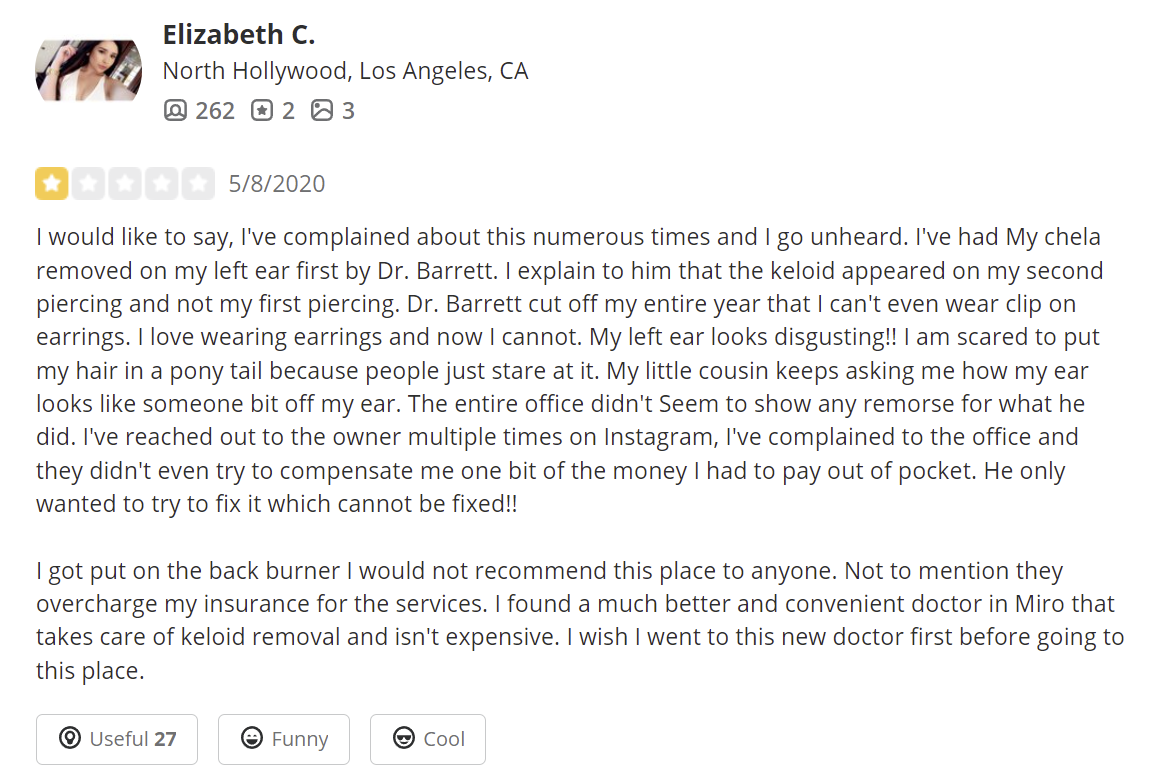
Task: Click the reviews star icon beside 2
Action: 262,111
